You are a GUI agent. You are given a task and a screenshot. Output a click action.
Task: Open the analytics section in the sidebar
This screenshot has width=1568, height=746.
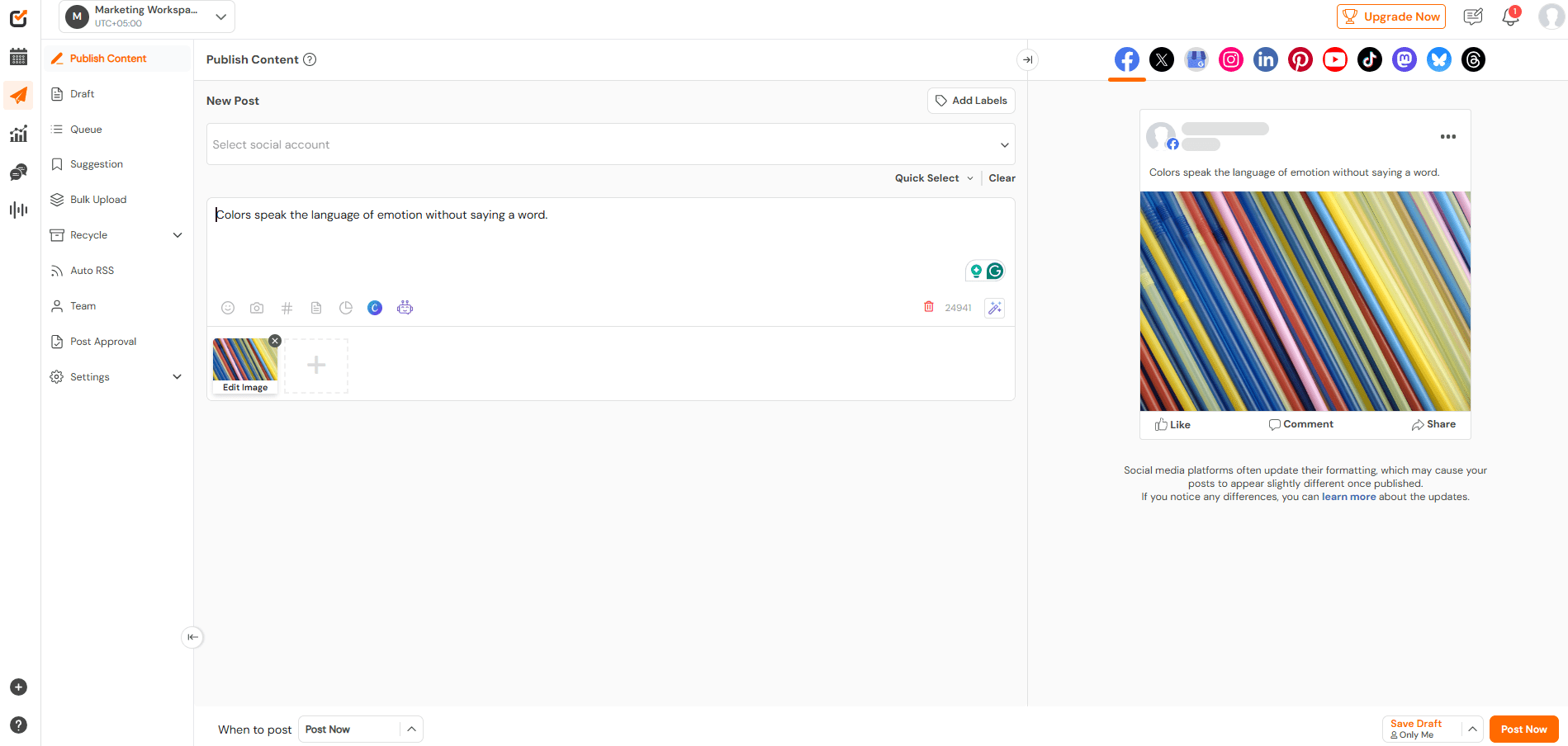pos(18,133)
